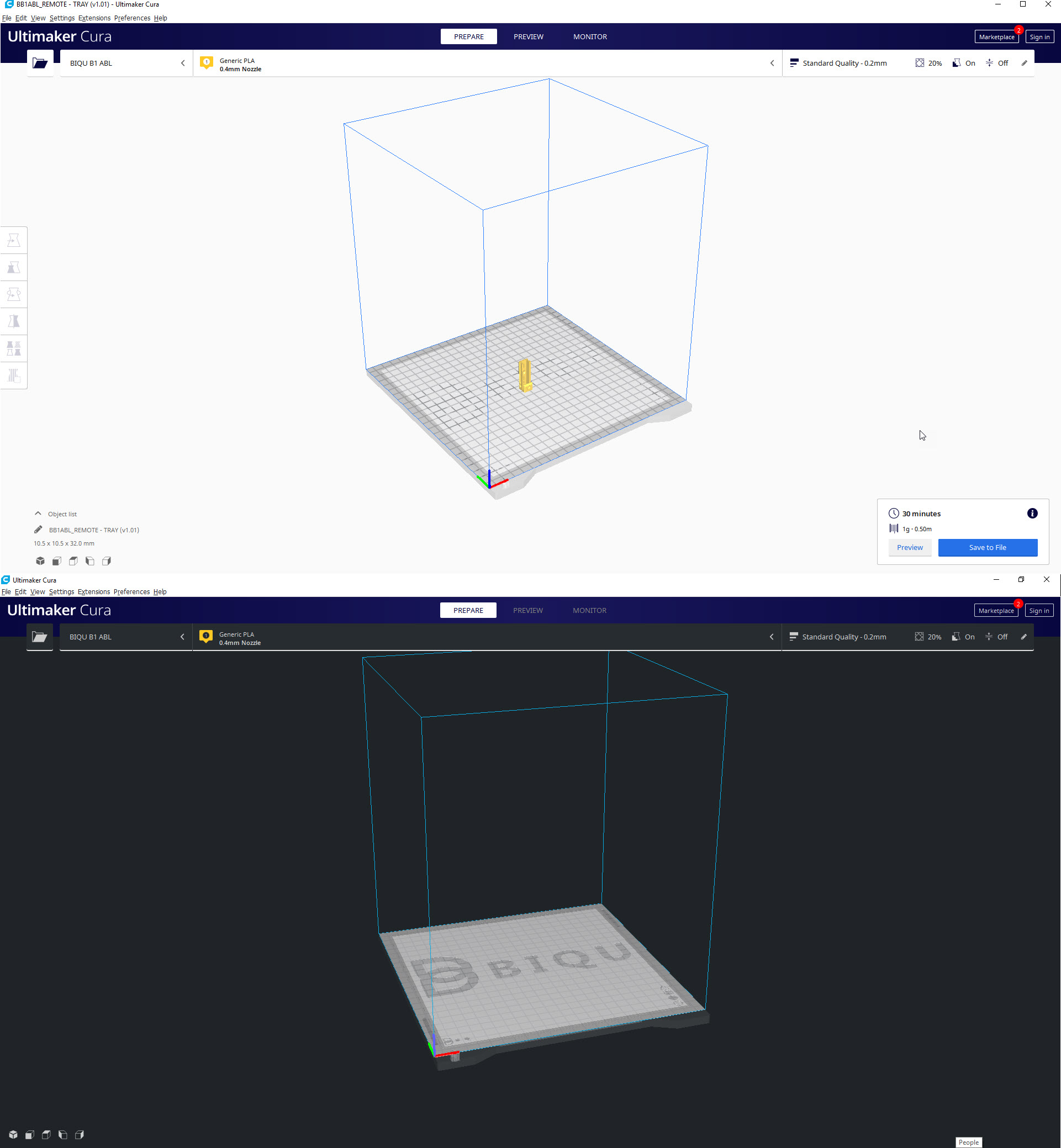Select PREPARE stage in bottom dark window

pyautogui.click(x=468, y=610)
